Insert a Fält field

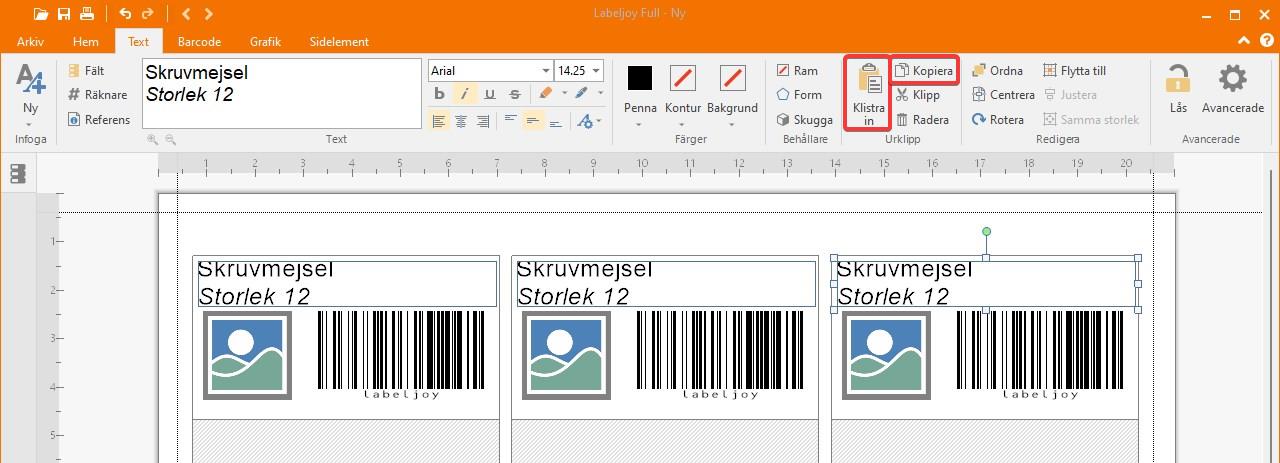pos(86,71)
